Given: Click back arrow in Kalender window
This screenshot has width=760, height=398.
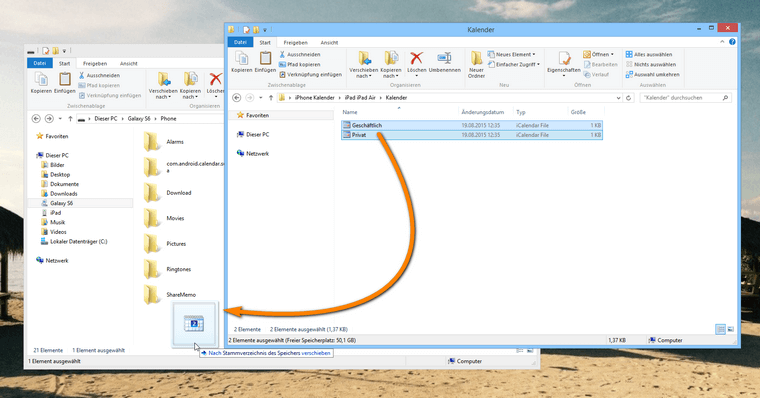Looking at the screenshot, I should tap(237, 97).
